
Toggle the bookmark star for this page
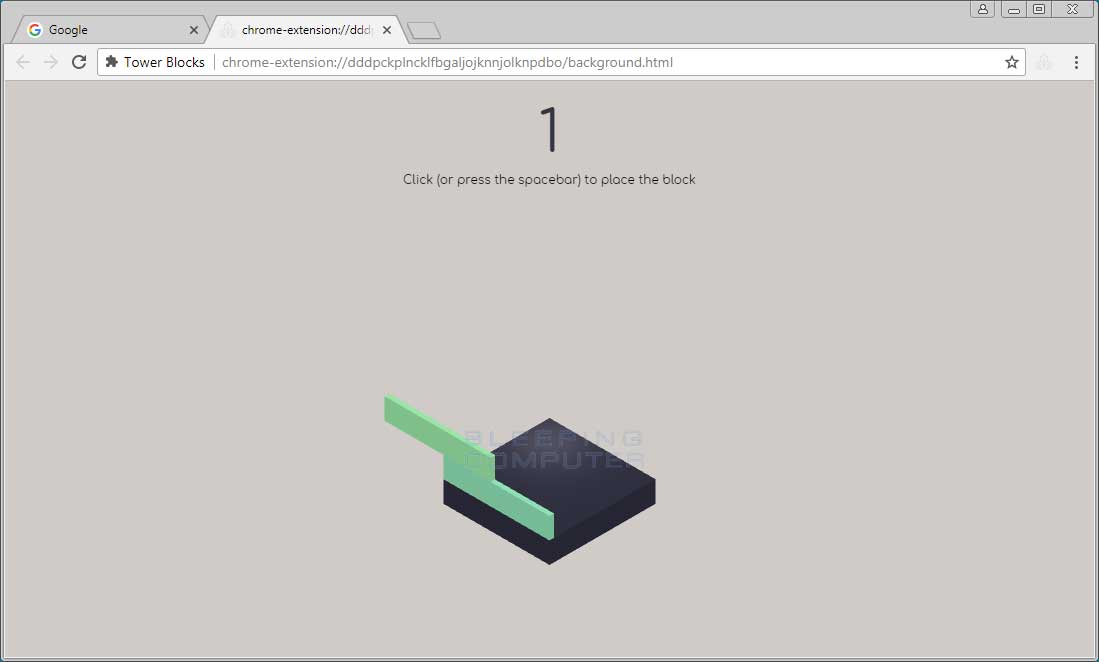point(1011,62)
